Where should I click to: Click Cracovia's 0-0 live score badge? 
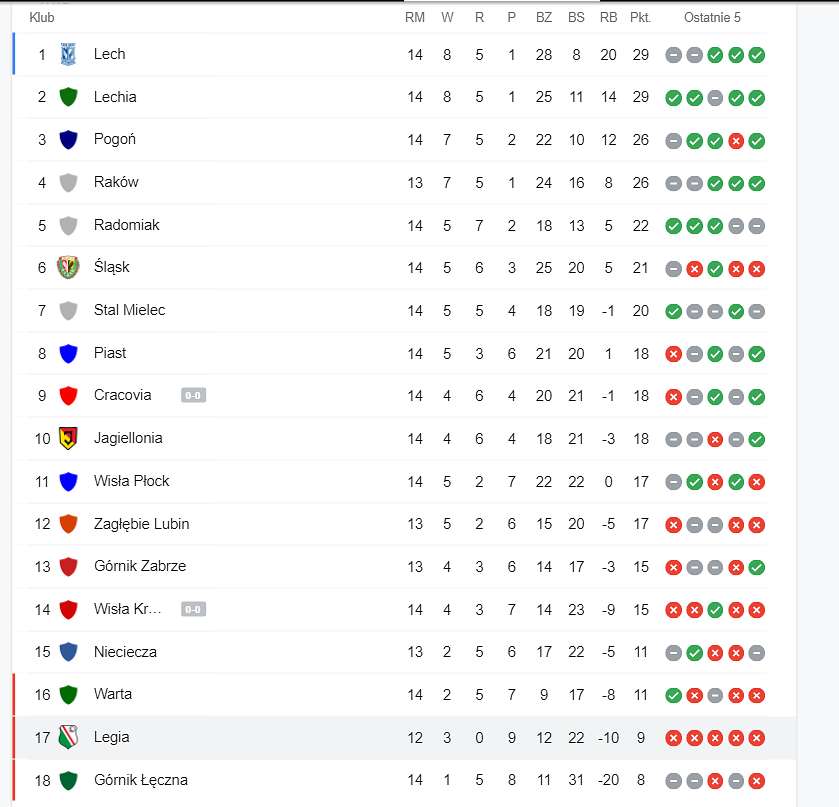tap(193, 395)
